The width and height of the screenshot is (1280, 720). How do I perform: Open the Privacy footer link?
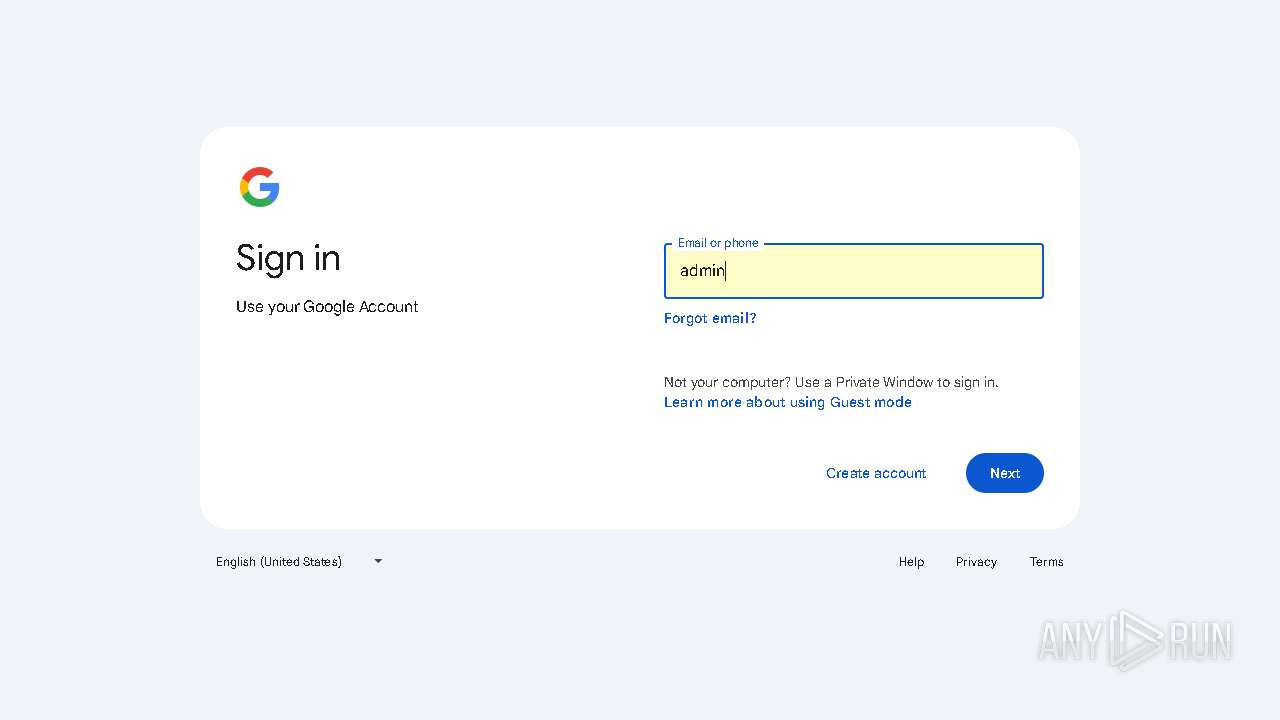coord(976,562)
